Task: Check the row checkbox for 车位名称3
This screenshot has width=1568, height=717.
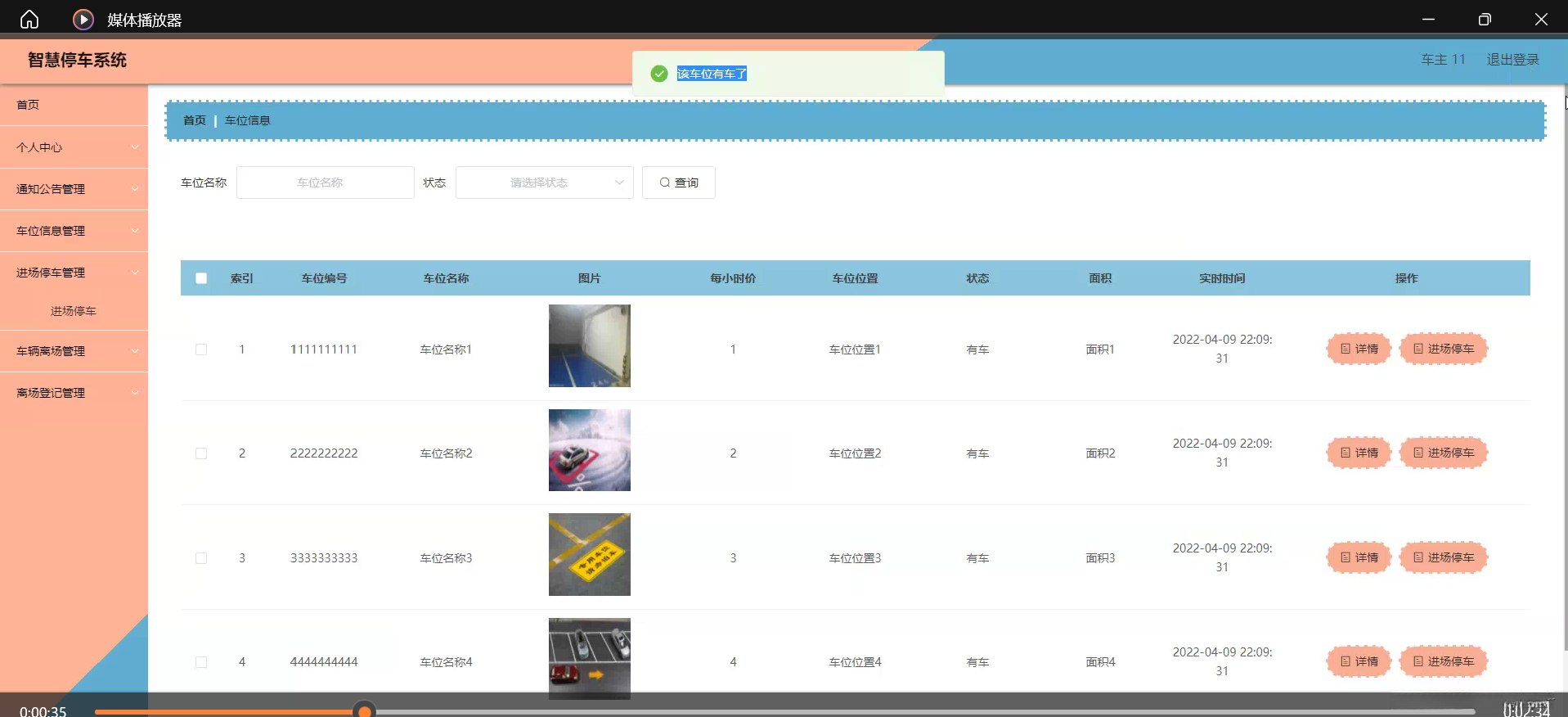Action: [x=201, y=558]
